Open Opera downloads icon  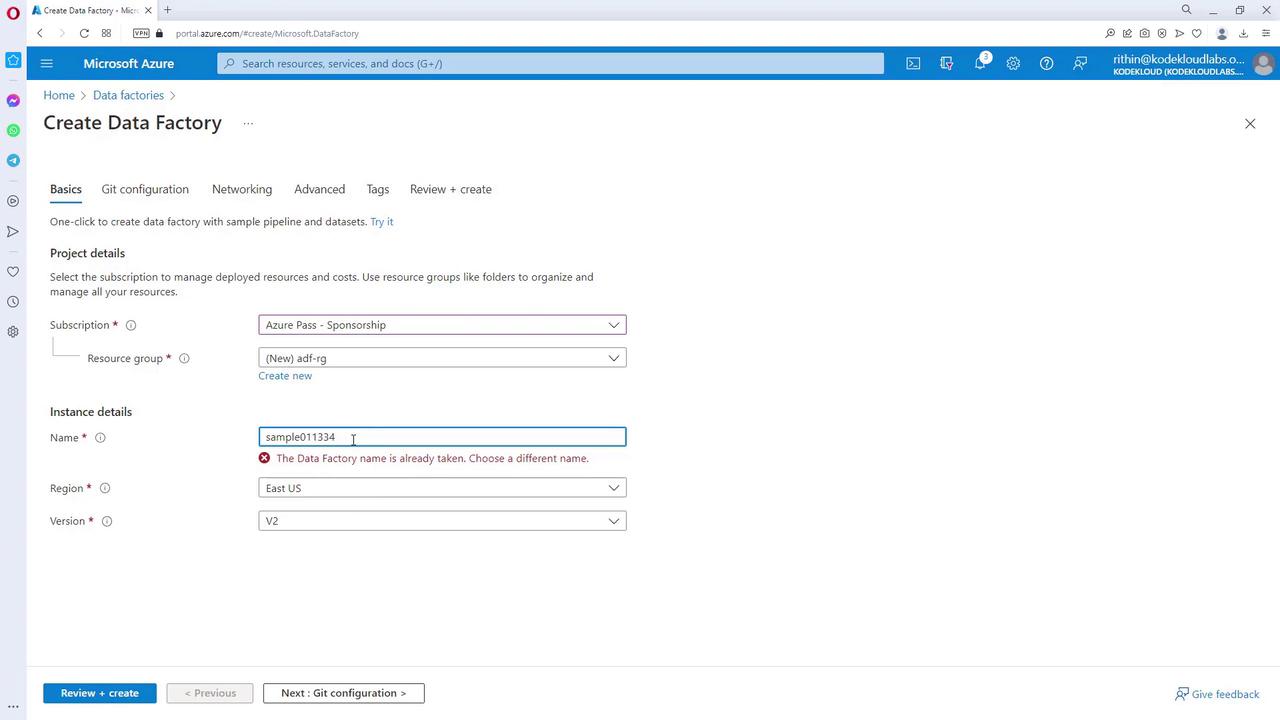point(1243,33)
